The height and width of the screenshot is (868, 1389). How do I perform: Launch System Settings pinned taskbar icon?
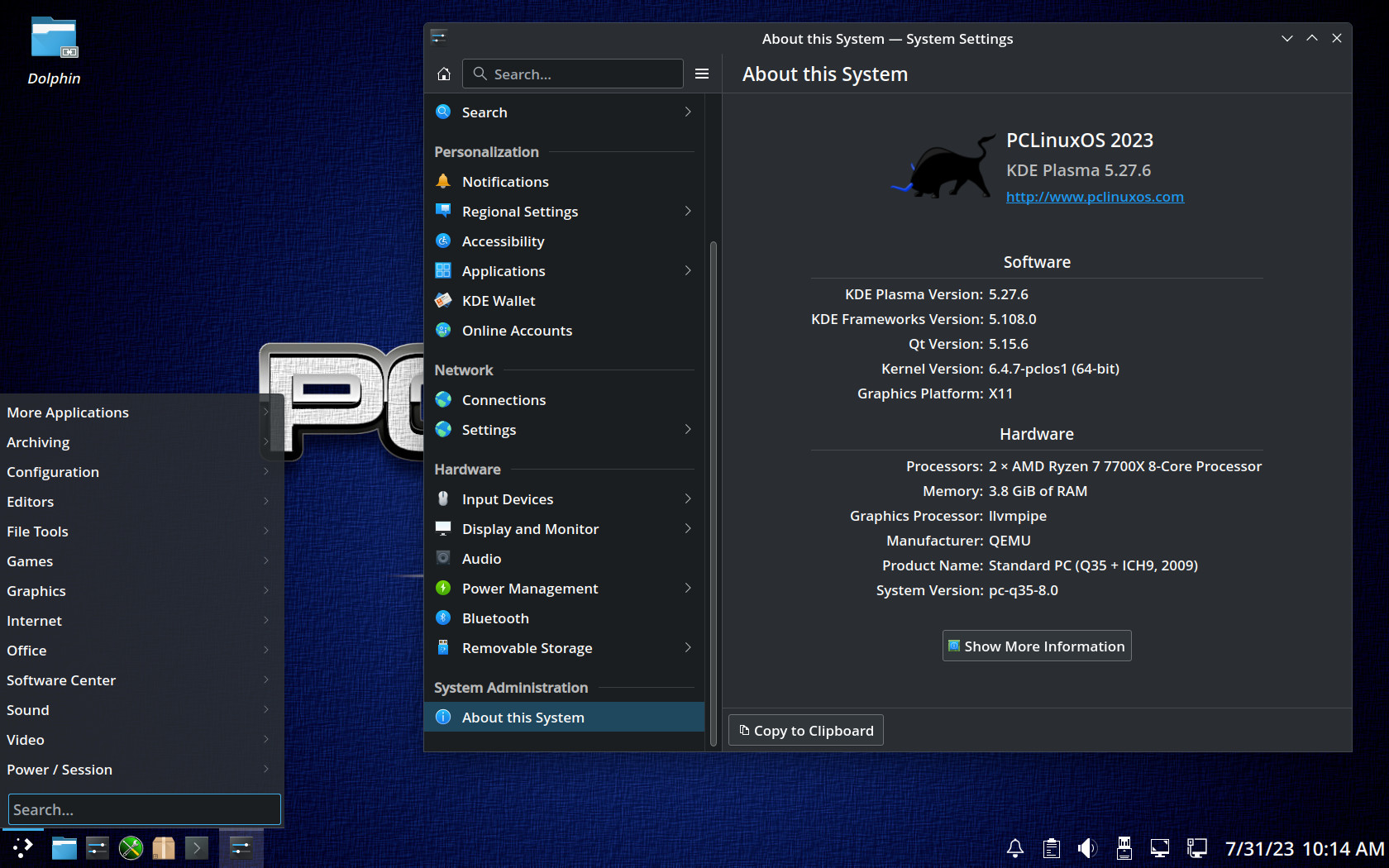[97, 848]
